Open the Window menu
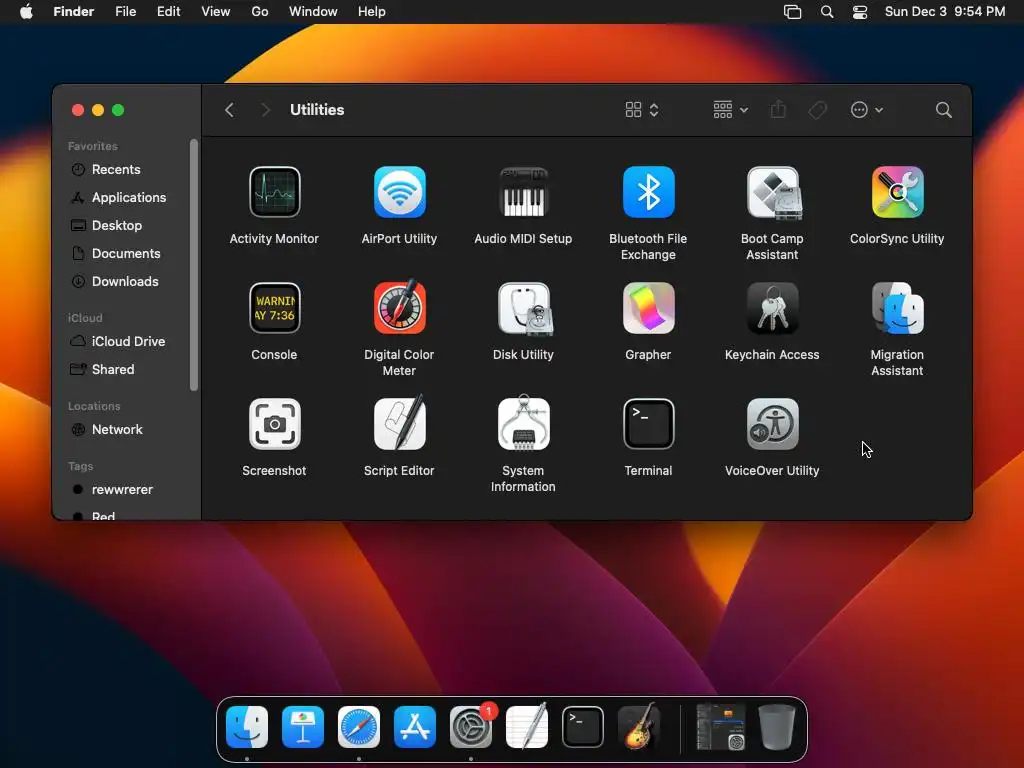 (x=313, y=12)
